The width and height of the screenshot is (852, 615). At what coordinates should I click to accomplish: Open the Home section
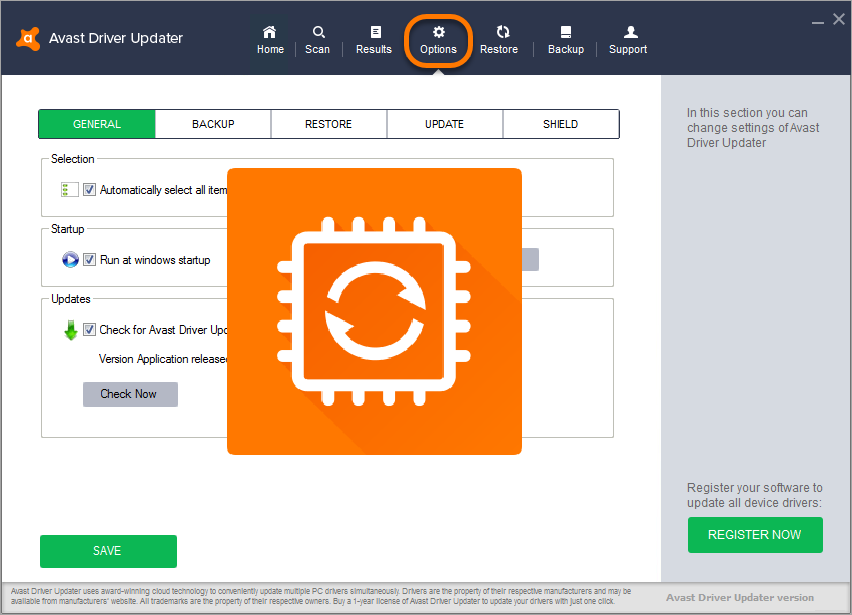pos(270,40)
